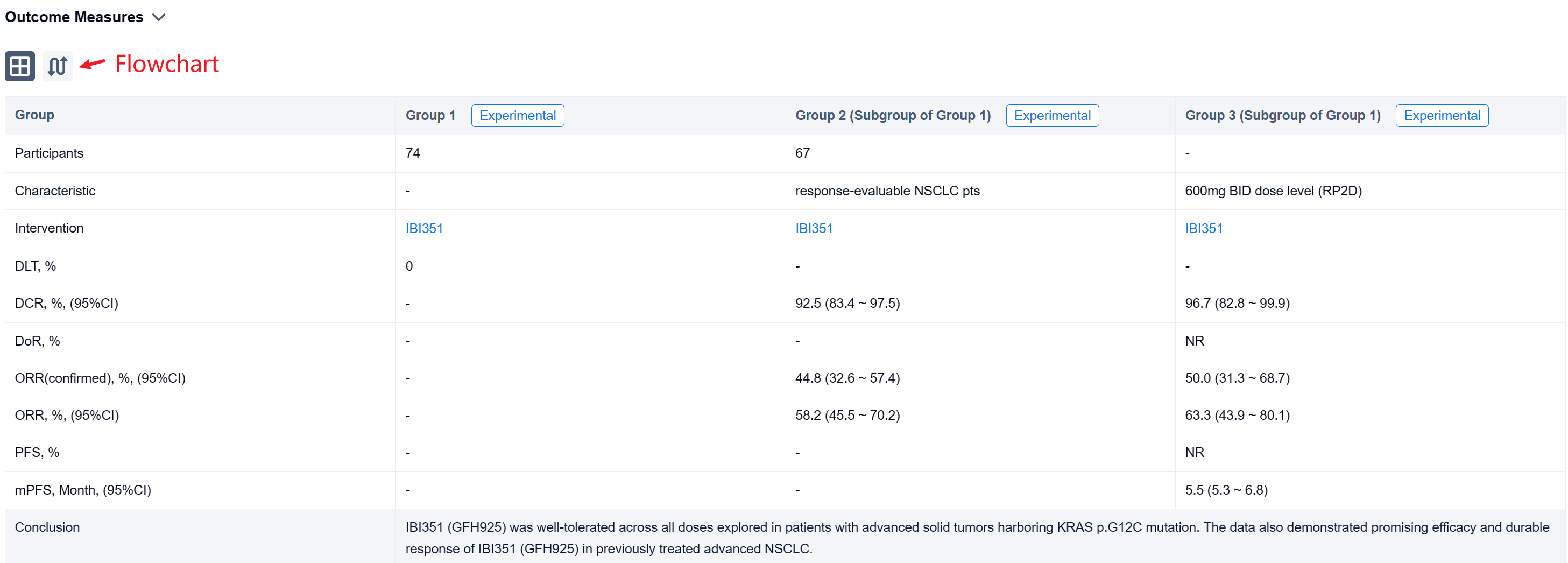Click the 600mg BID dose level characteristic
The image size is (1568, 563).
coord(1272,191)
